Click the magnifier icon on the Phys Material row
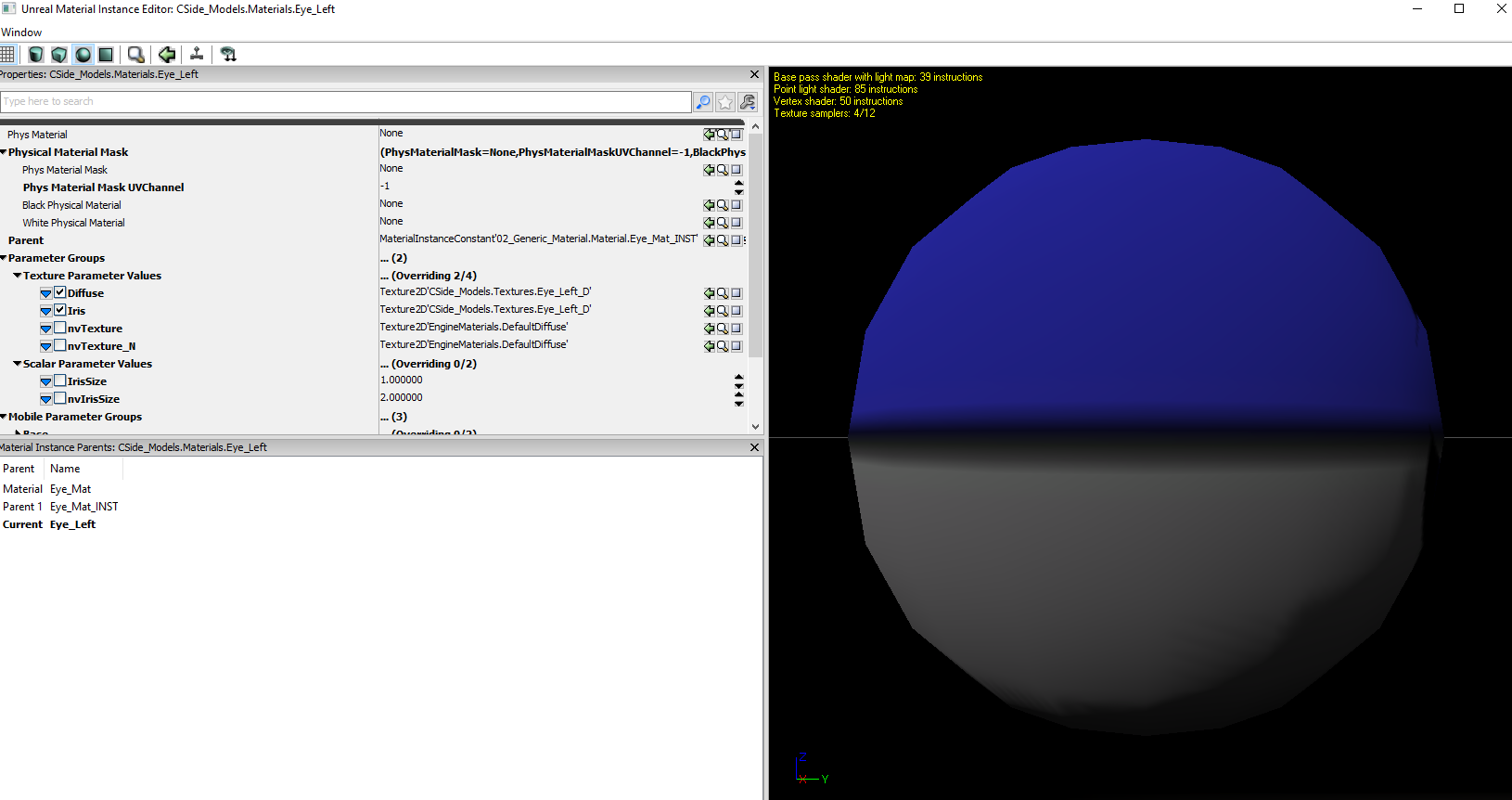 coord(723,135)
